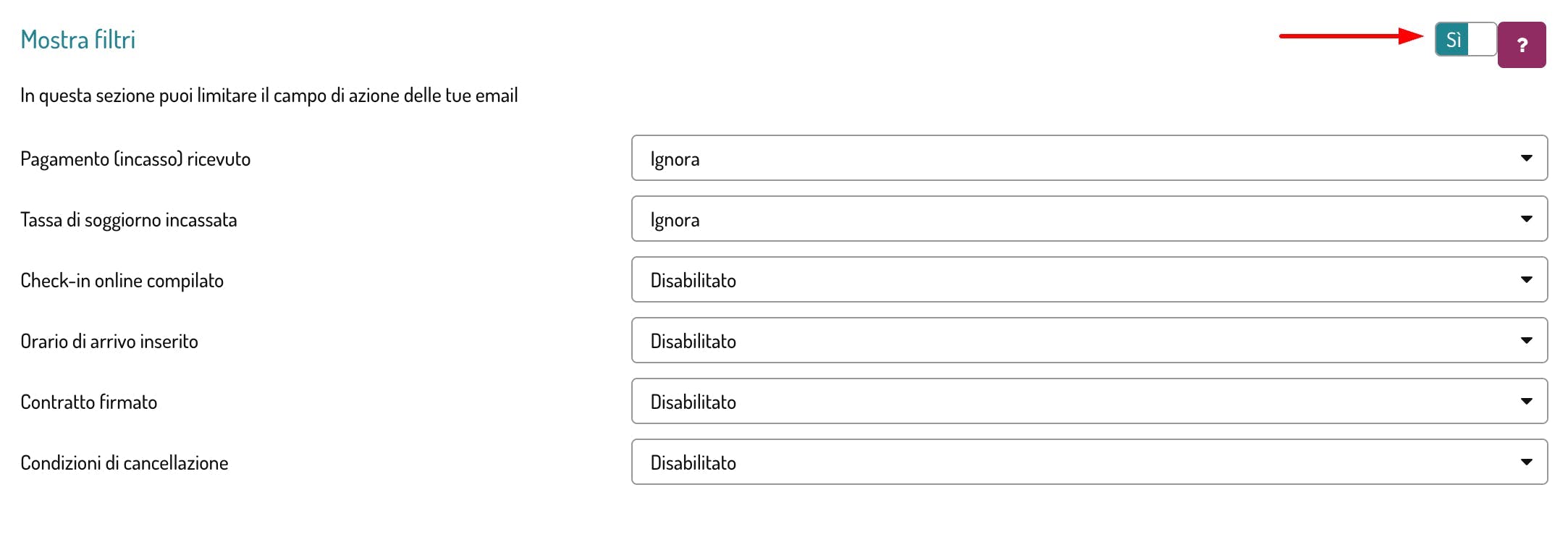The width and height of the screenshot is (1568, 537).
Task: Click the arrow of the Contratto firmato selector
Action: pos(1526,401)
